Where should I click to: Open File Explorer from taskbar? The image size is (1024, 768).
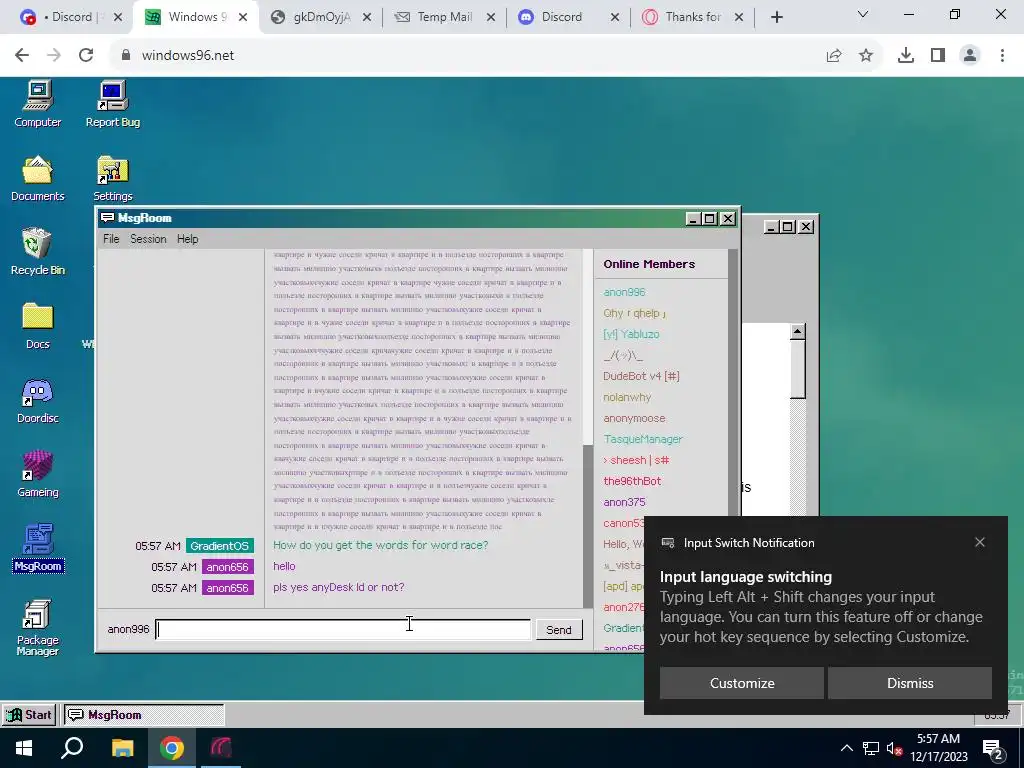point(122,748)
